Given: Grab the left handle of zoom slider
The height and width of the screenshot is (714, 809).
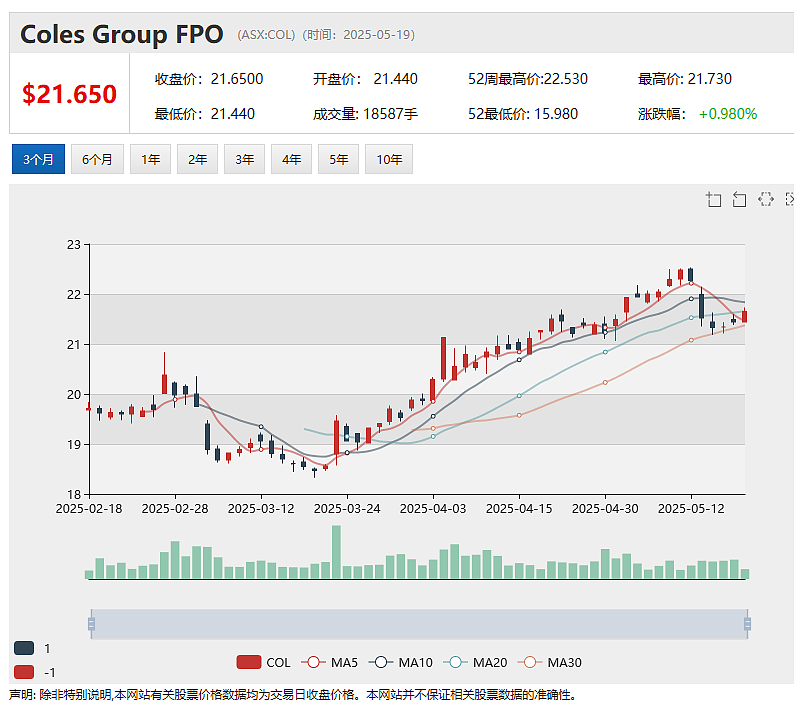Looking at the screenshot, I should [x=91, y=624].
